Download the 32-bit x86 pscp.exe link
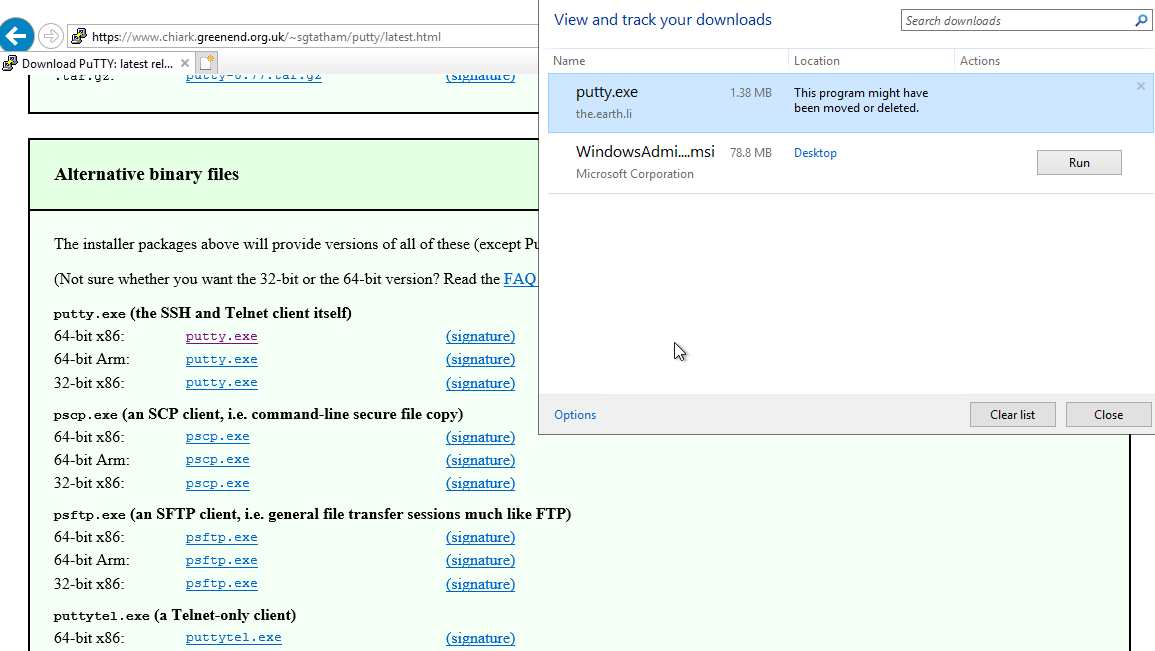This screenshot has width=1155, height=651. tap(217, 484)
